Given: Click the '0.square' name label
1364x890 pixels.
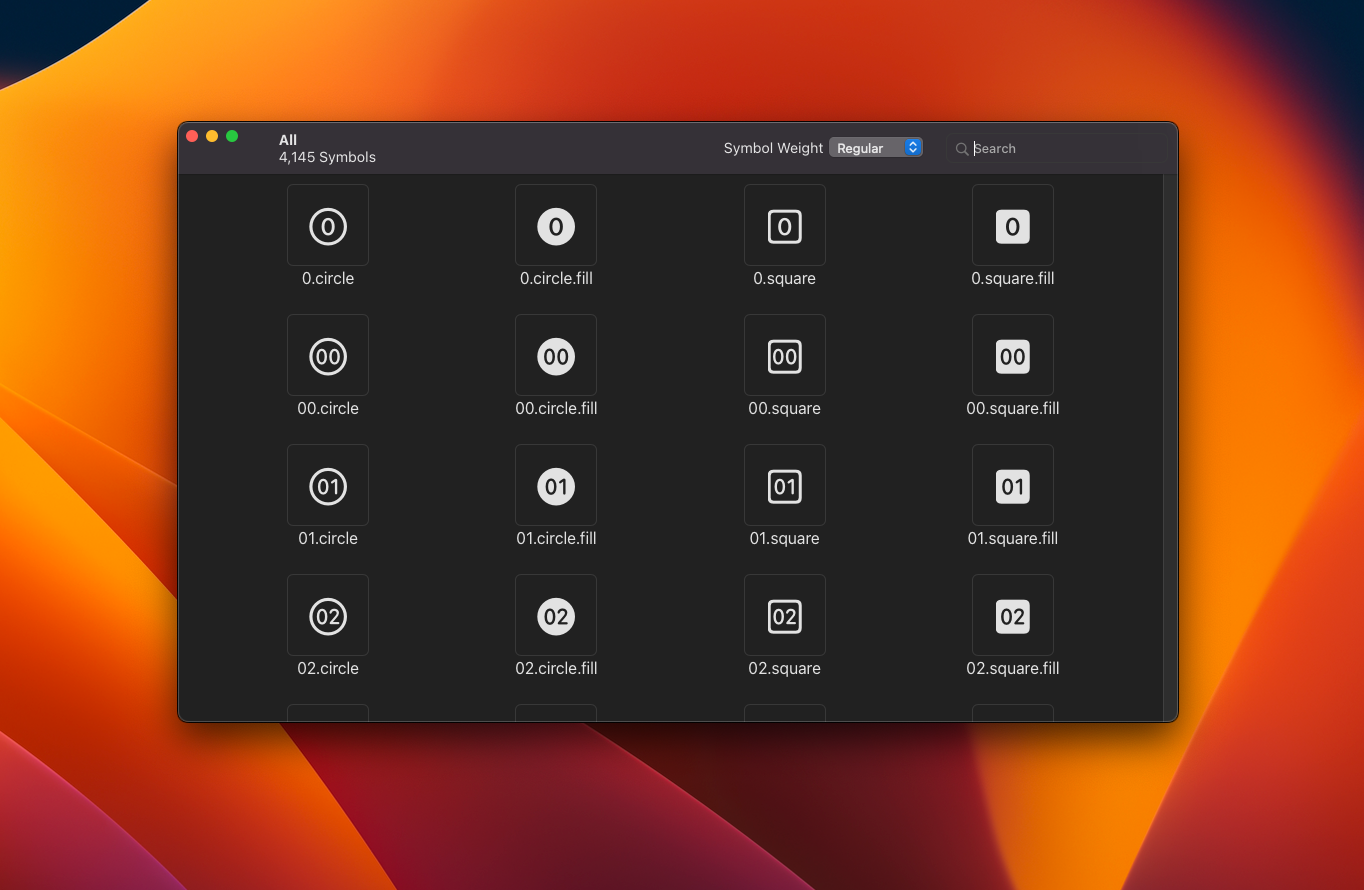Looking at the screenshot, I should coord(785,279).
